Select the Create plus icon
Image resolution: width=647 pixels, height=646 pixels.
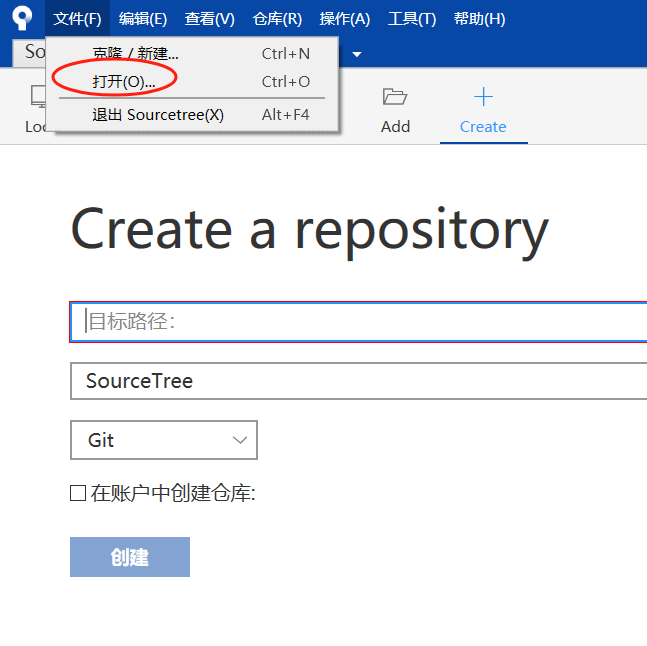click(x=483, y=97)
